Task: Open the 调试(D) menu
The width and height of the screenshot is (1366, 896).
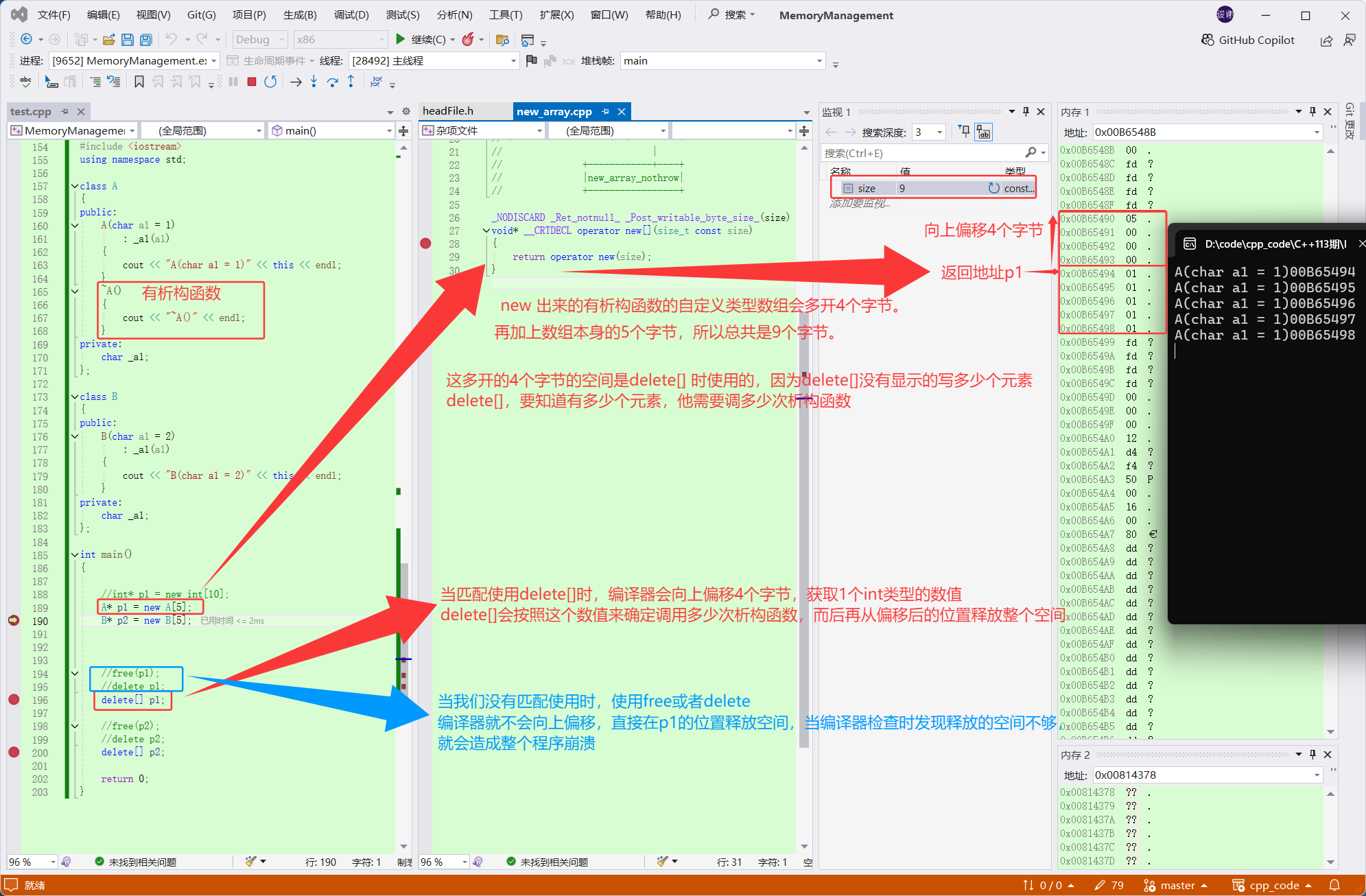Action: 351,14
